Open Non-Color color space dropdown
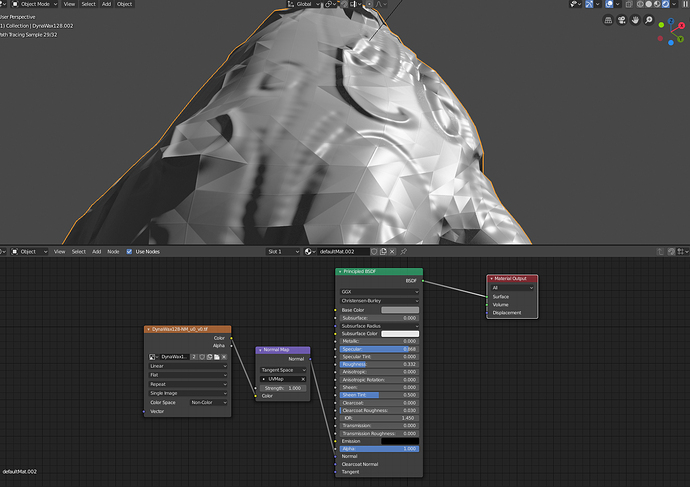The width and height of the screenshot is (690, 487). 209,403
